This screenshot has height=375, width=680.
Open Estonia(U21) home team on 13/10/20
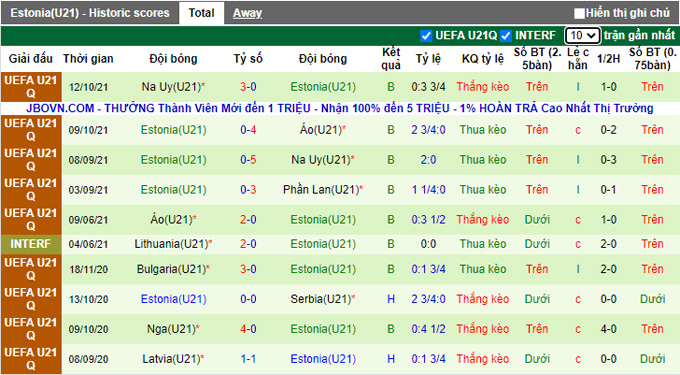(x=173, y=299)
